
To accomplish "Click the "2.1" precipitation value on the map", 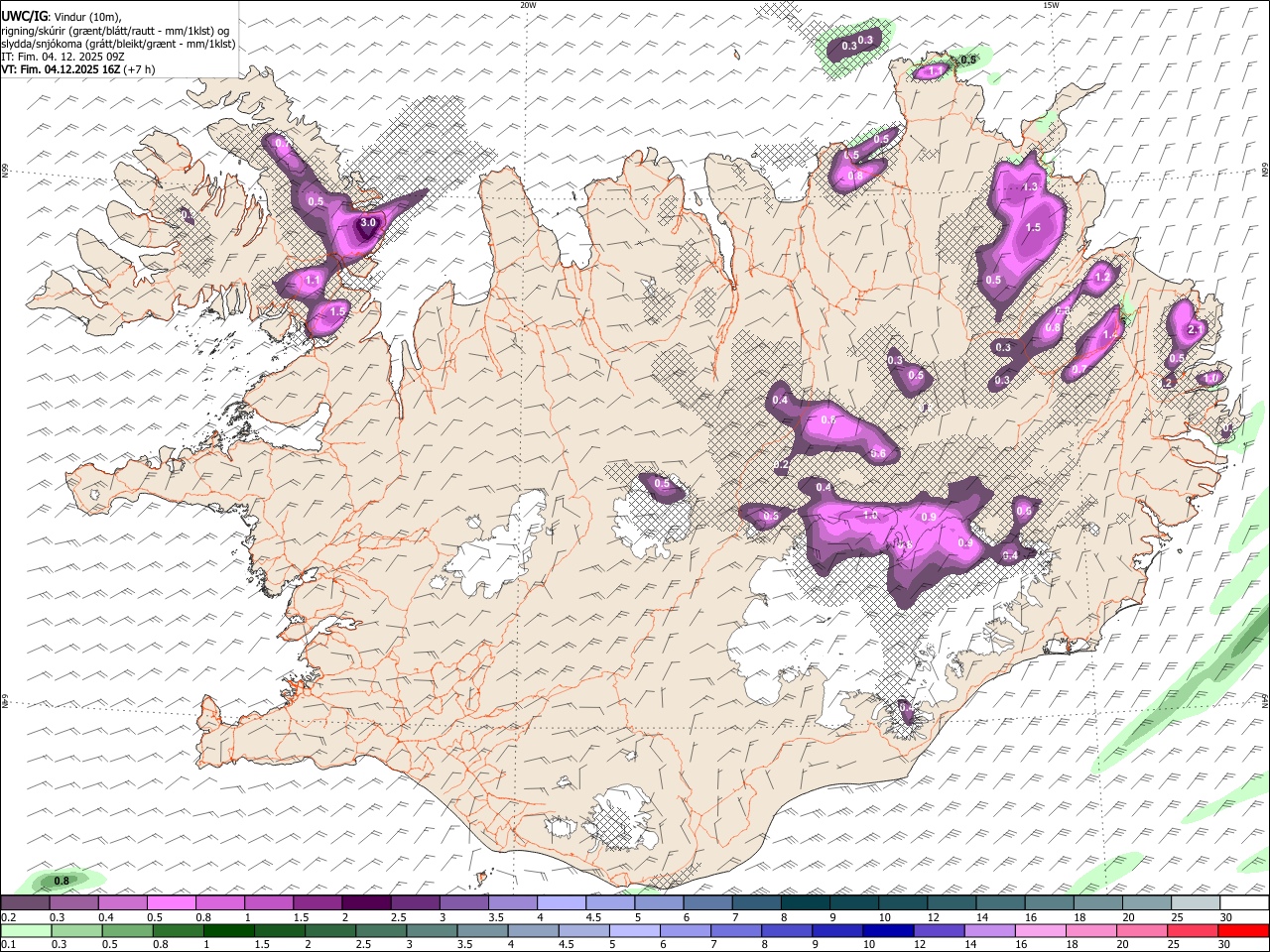I will coord(1195,329).
